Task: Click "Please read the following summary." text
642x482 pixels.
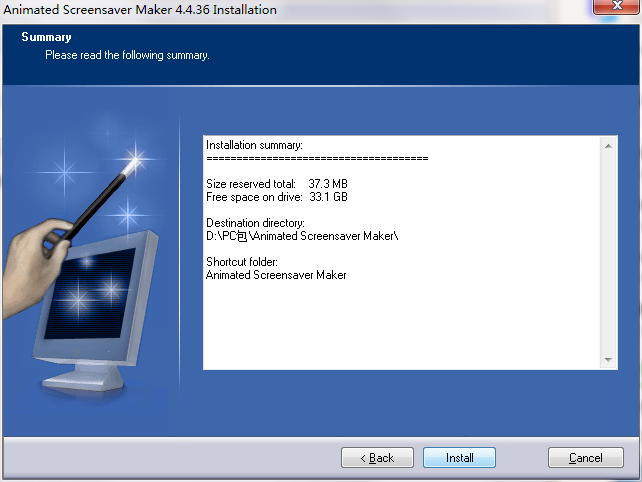Action: tap(127, 55)
